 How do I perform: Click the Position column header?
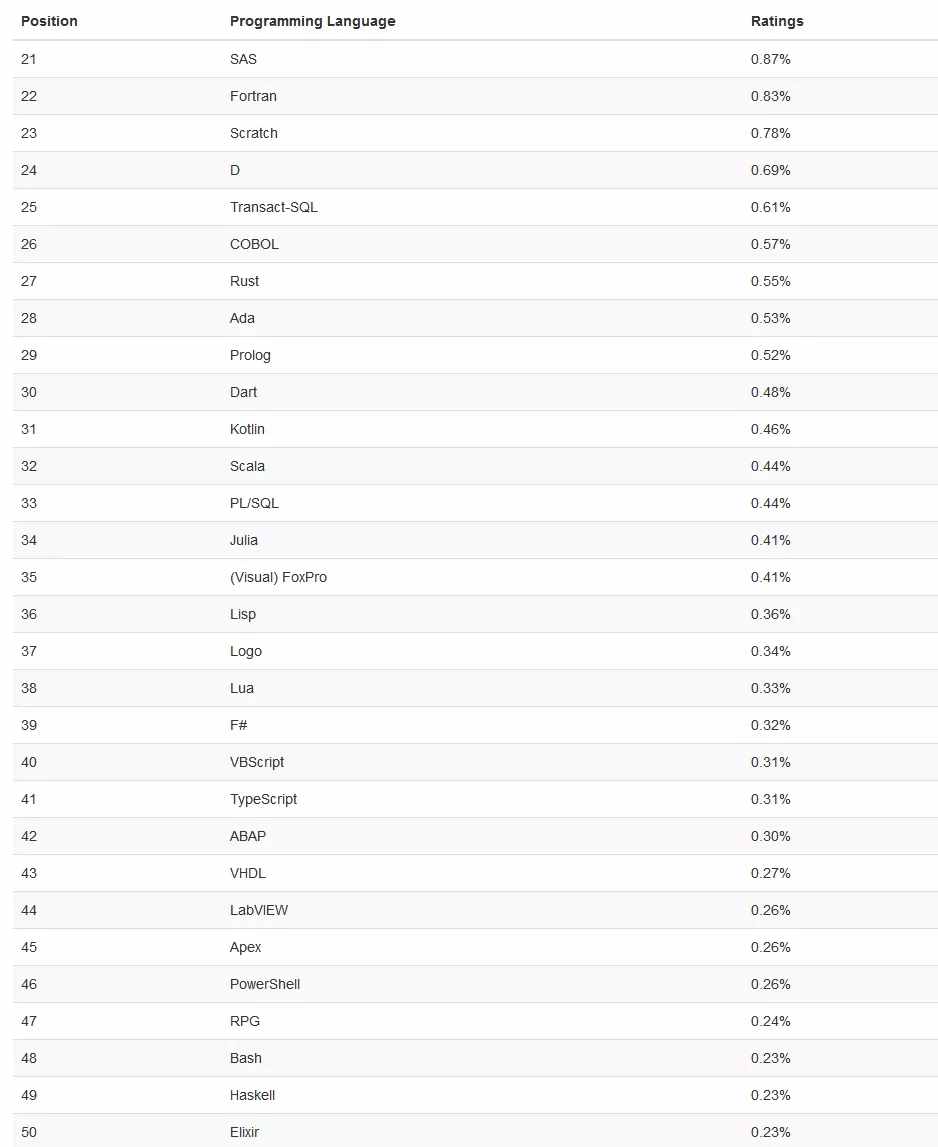click(x=49, y=21)
